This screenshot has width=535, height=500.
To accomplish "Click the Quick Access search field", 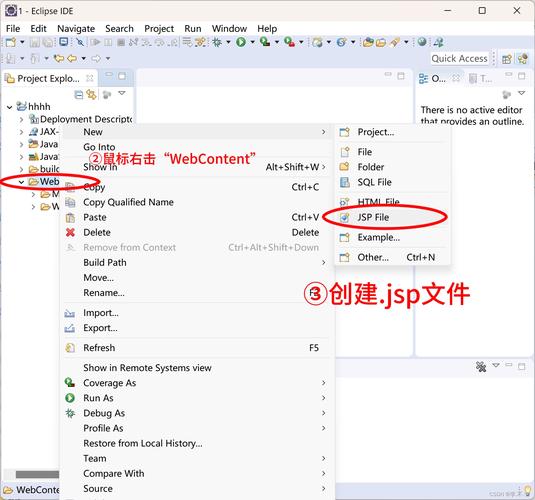I will point(459,59).
